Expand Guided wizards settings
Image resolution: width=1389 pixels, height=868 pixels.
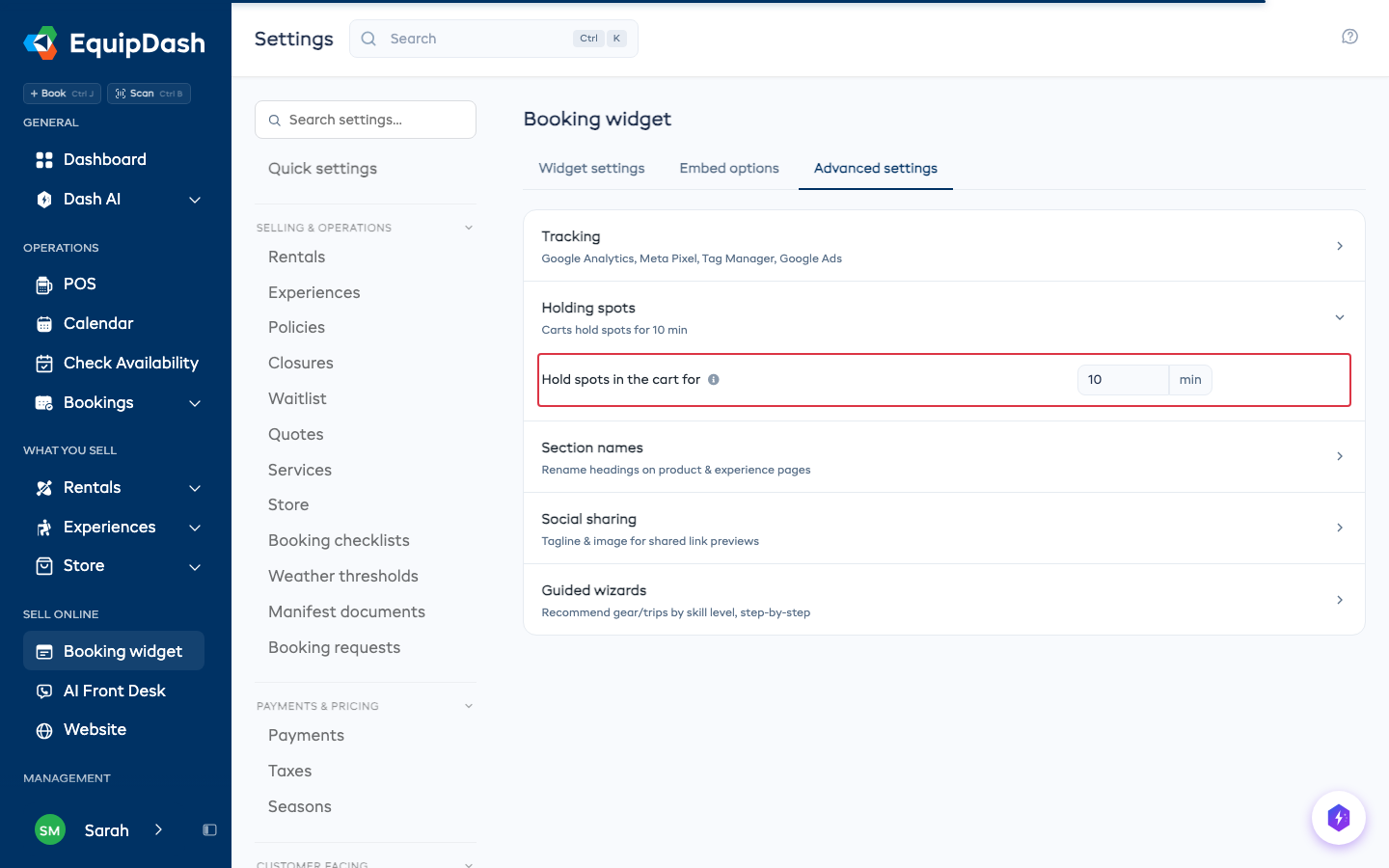coord(944,600)
